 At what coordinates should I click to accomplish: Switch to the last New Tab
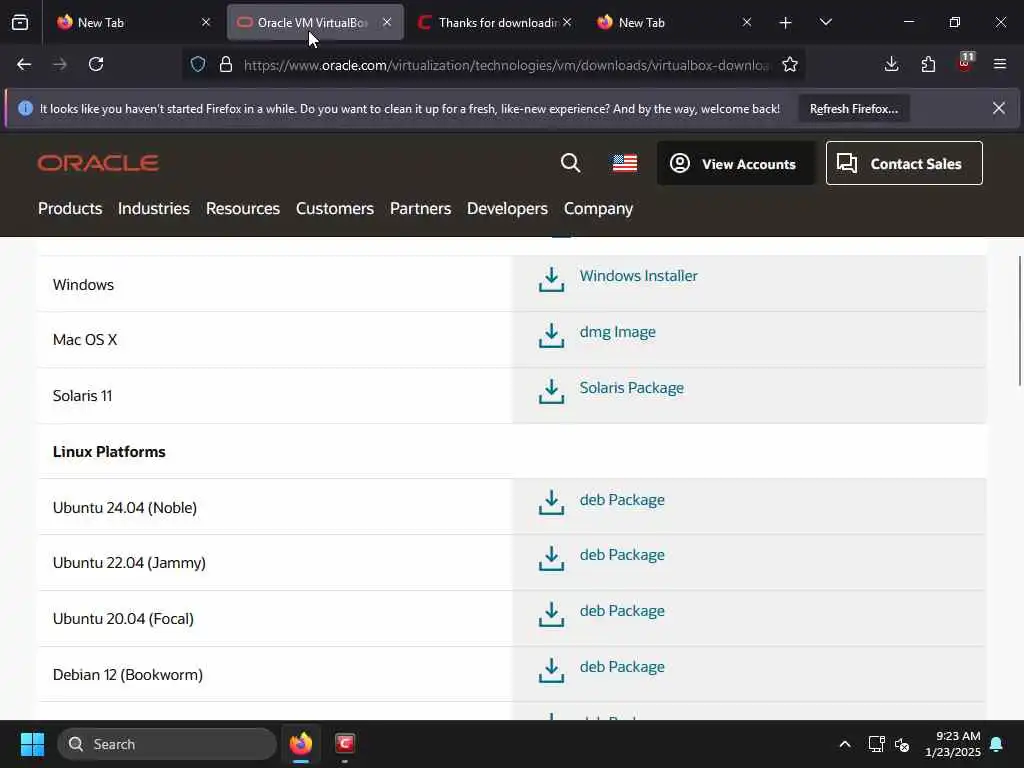pos(673,22)
